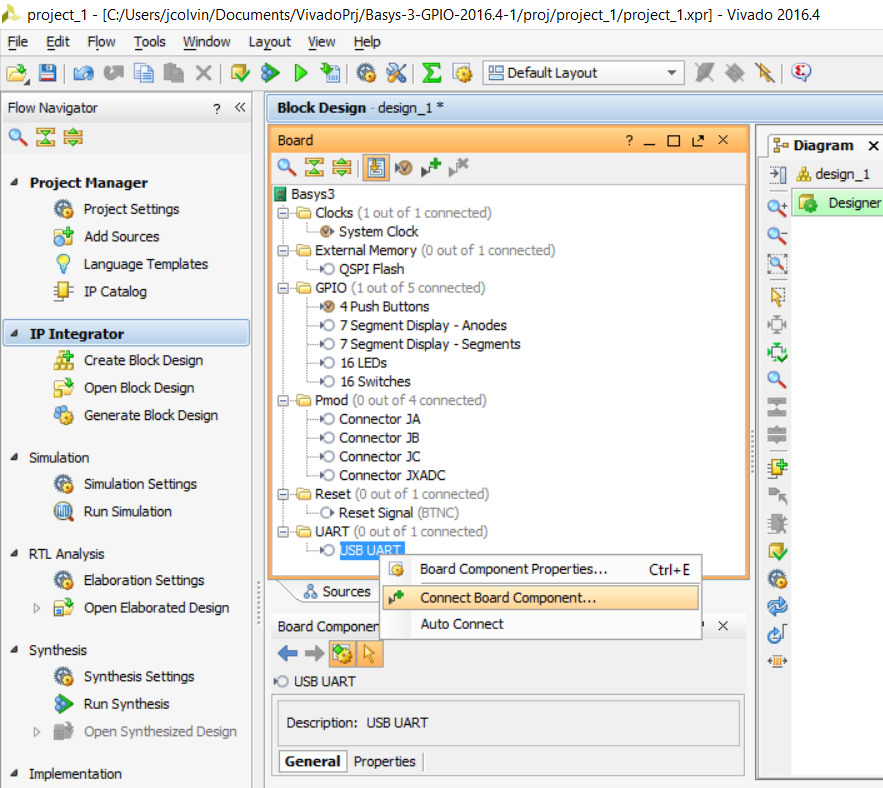Collapse the Flow Navigator with double chevron

click(x=240, y=108)
